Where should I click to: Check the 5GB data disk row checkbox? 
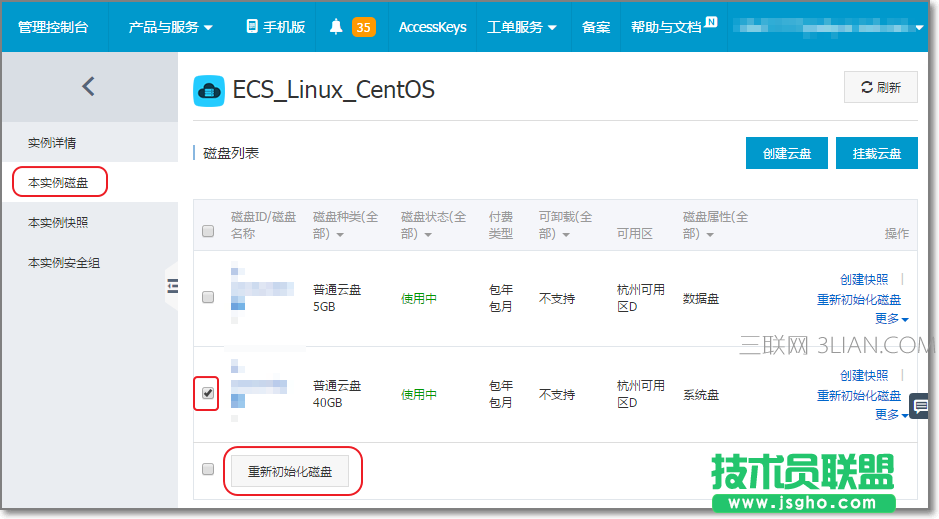[208, 297]
